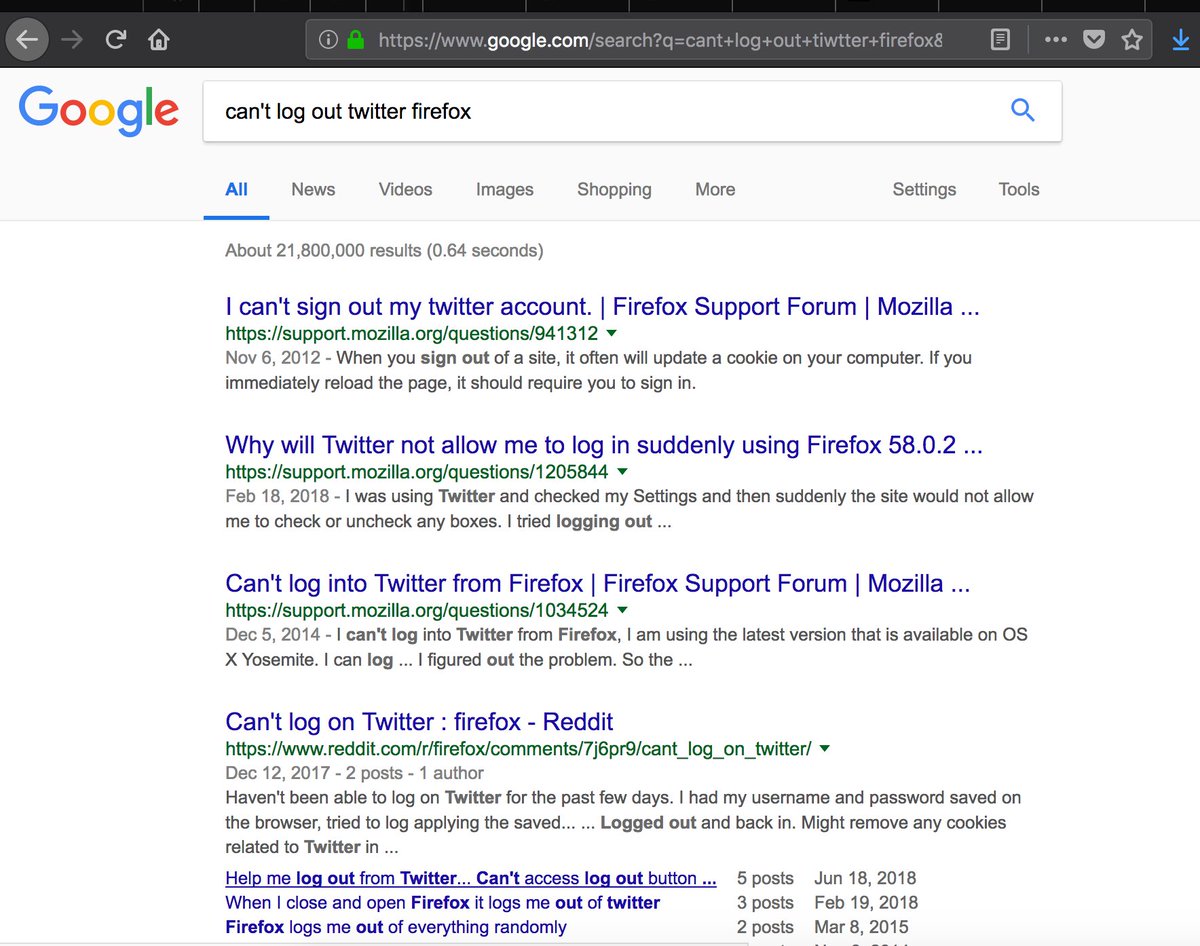The width and height of the screenshot is (1200, 946).
Task: Switch to the Shopping tab
Action: (x=614, y=189)
